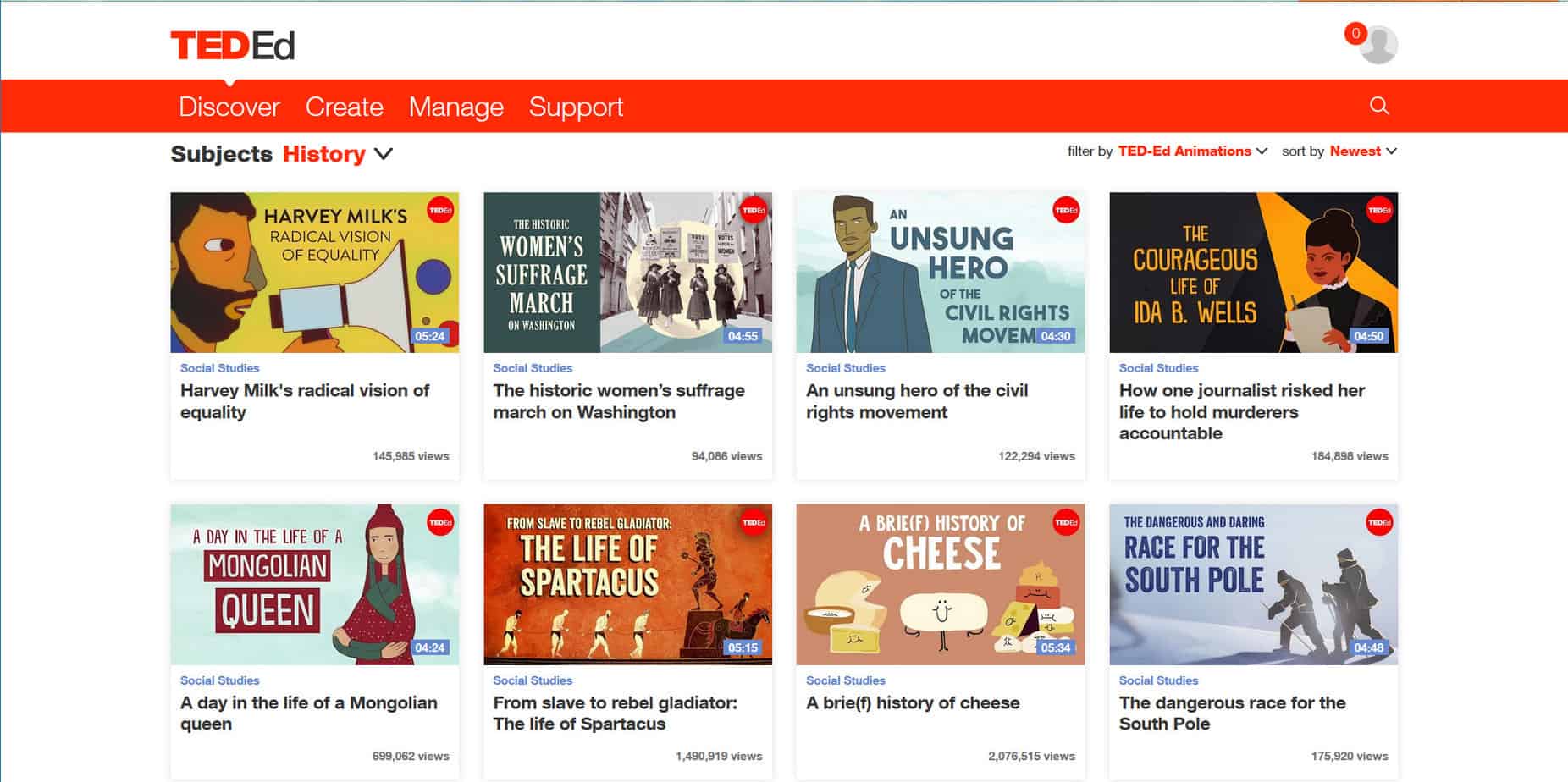Click the 122,294 views text
The height and width of the screenshot is (782, 1568).
pyautogui.click(x=1036, y=456)
